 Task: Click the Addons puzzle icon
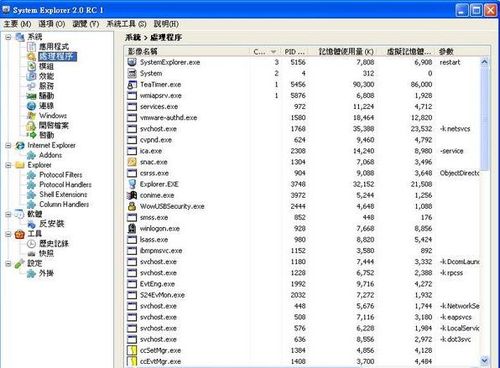click(x=31, y=155)
